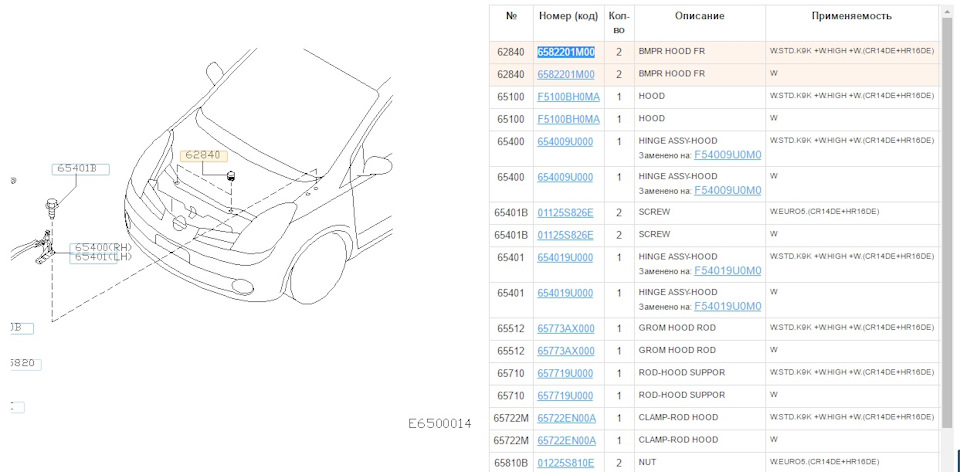
Task: Open the first 654019U000 hinge part link
Action: 565,257
